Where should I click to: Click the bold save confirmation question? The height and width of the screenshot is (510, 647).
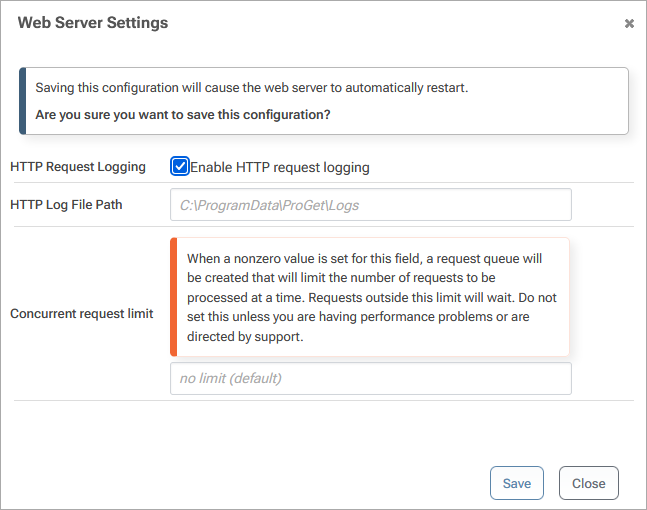183,115
